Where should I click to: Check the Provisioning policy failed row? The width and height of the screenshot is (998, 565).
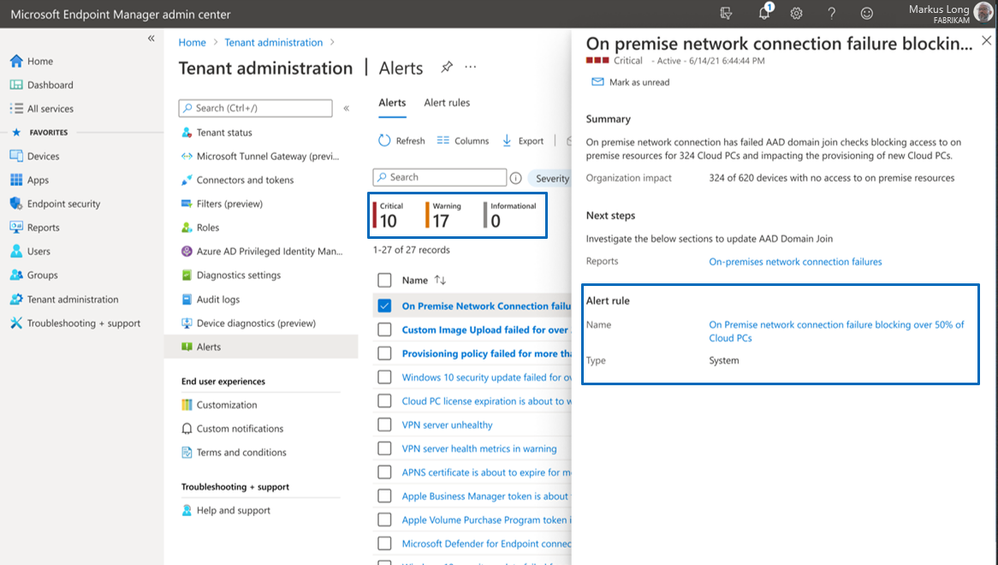coord(384,353)
